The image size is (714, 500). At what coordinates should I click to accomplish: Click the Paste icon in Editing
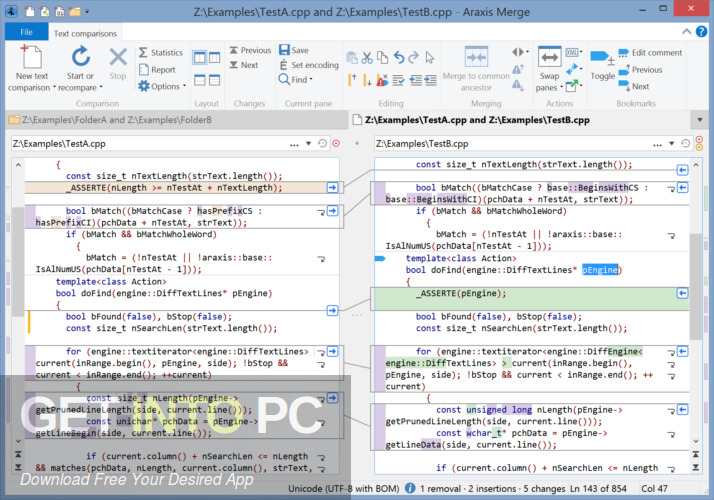[352, 58]
